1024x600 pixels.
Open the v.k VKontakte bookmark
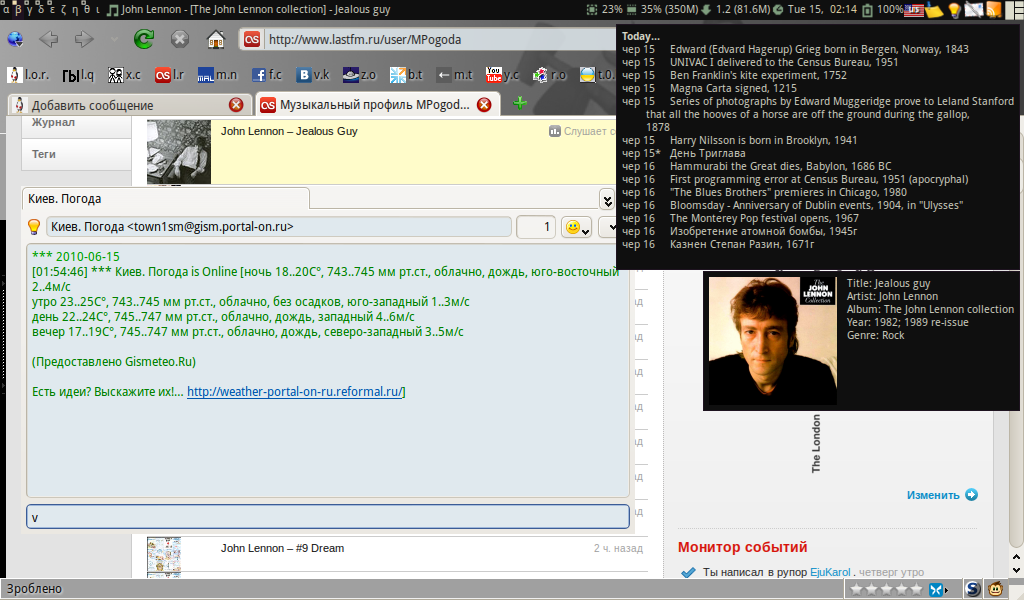[313, 75]
